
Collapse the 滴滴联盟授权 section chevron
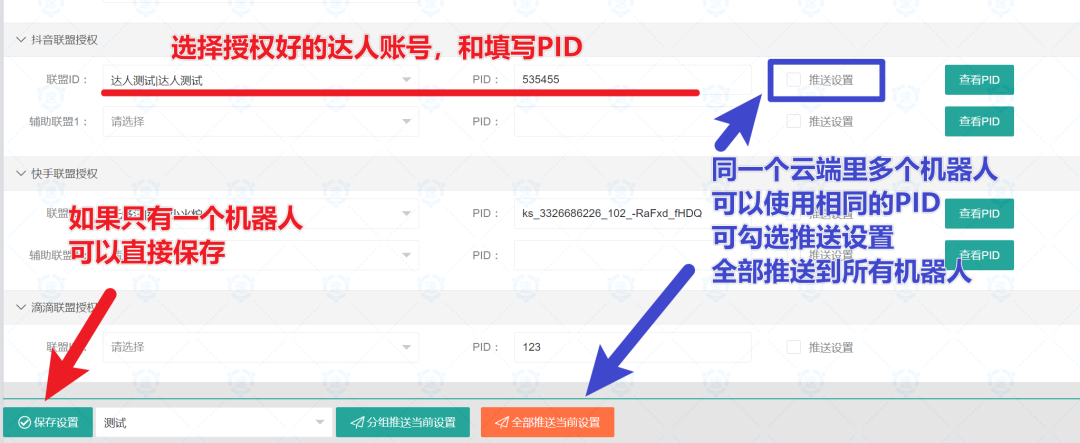click(20, 307)
